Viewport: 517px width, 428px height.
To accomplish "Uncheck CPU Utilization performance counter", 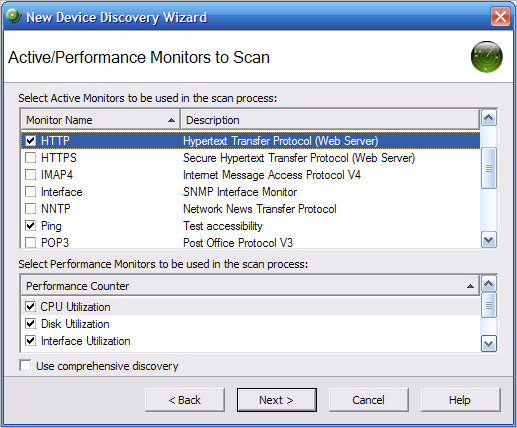I will [31, 307].
